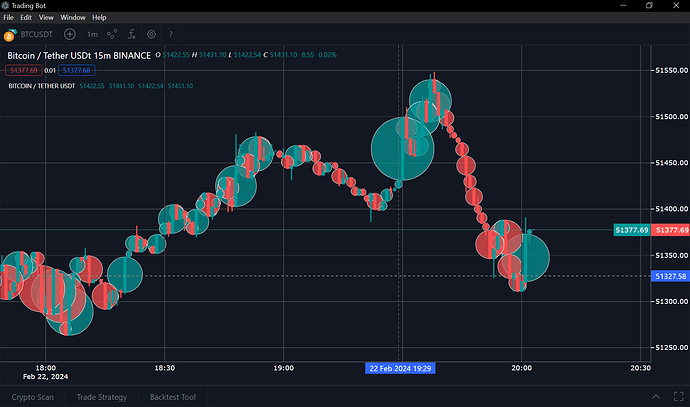Open the Help menu

[x=99, y=18]
